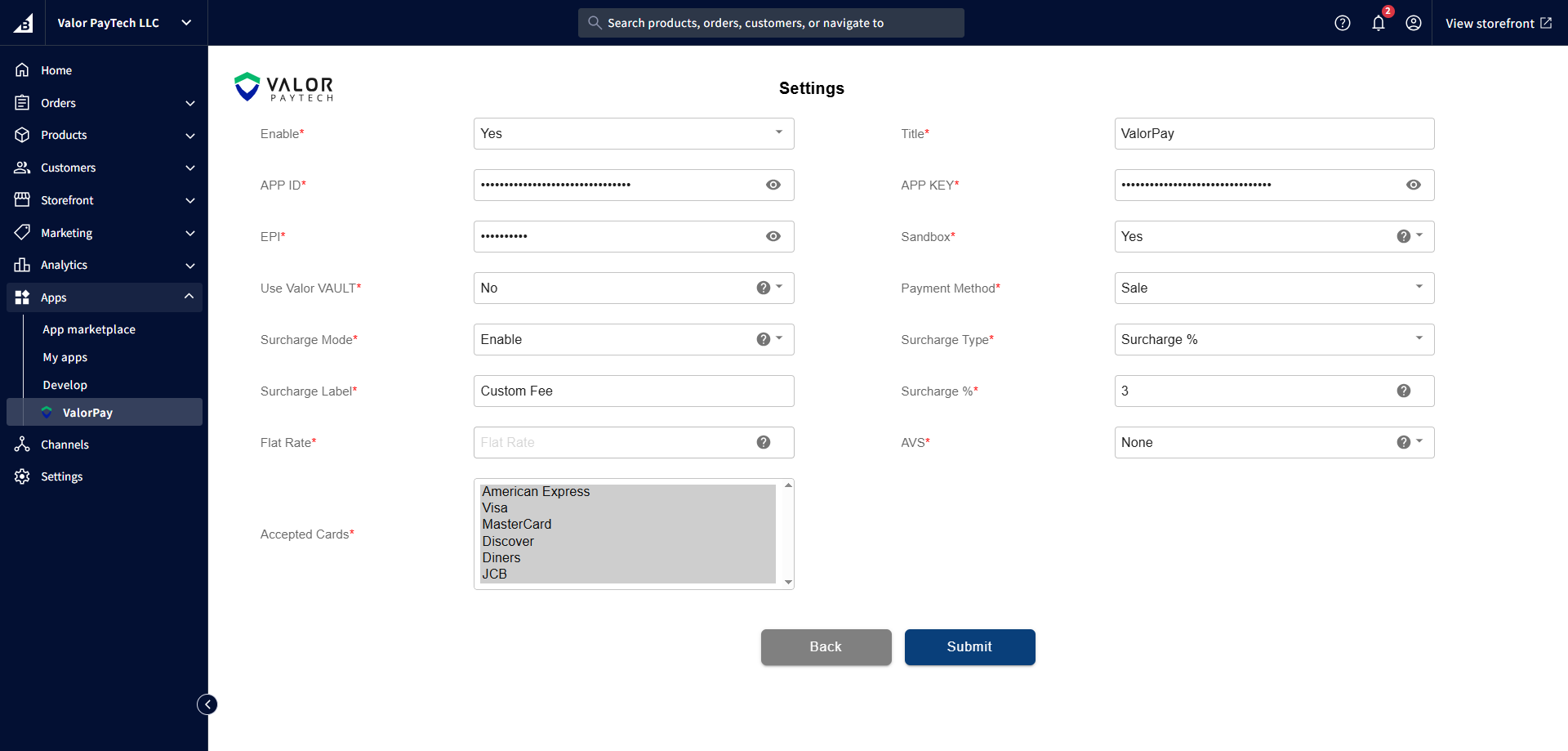Screen dimensions: 1568x751
Task: Select ValorPay menu item label
Action: click(88, 413)
